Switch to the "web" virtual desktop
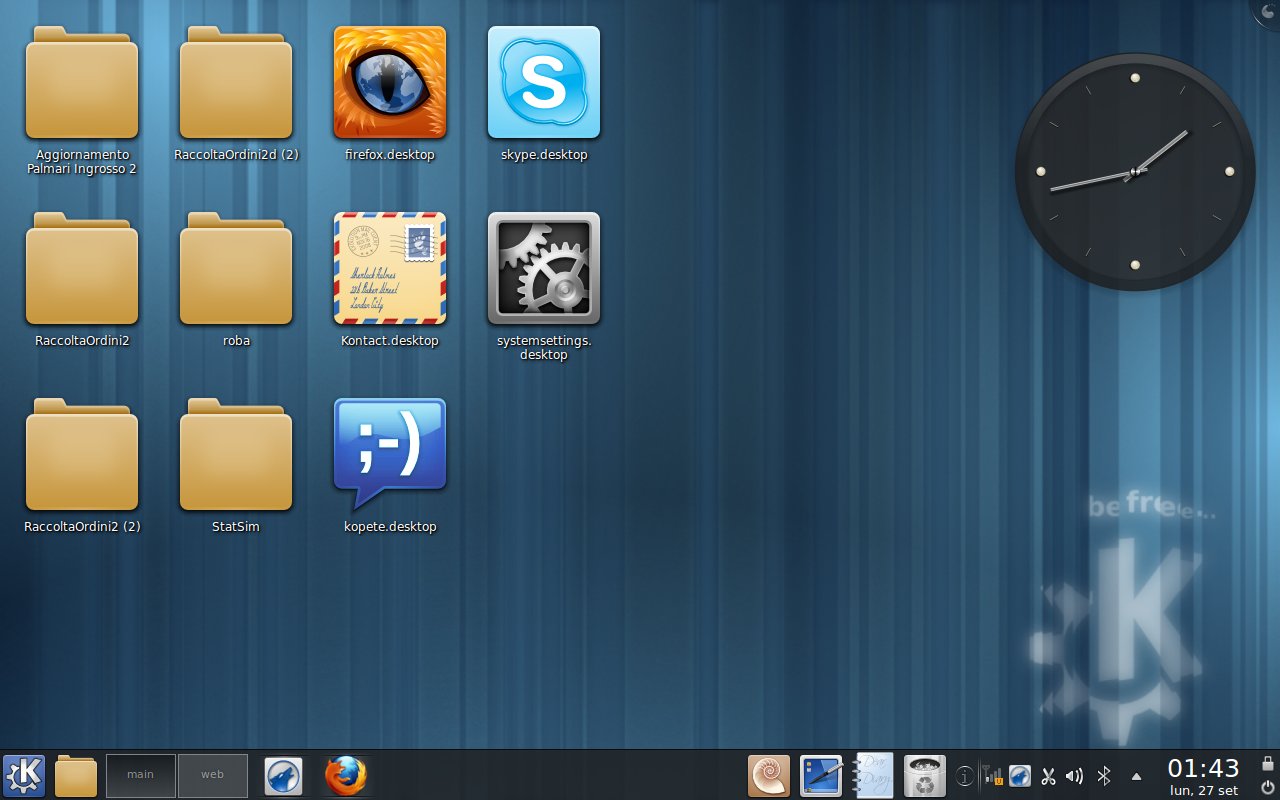Screen dimensions: 1280x800 point(213,775)
